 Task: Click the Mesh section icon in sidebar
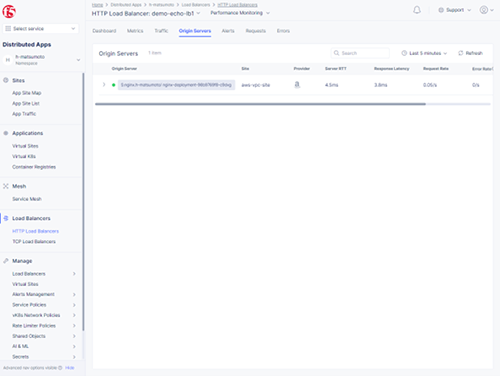[6, 186]
